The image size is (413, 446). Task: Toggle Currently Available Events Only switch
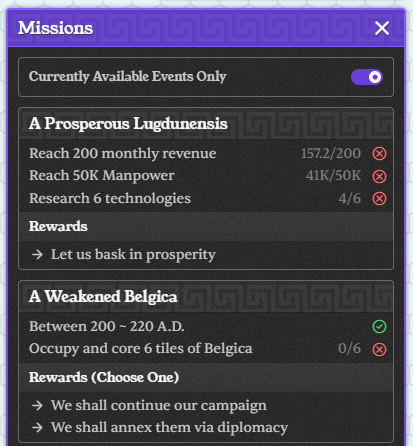pyautogui.click(x=367, y=77)
